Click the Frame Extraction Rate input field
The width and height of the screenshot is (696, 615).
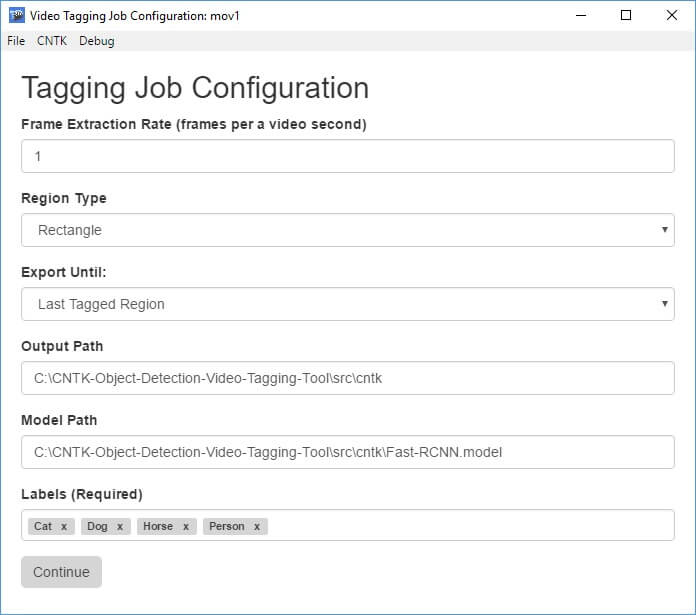coord(348,156)
